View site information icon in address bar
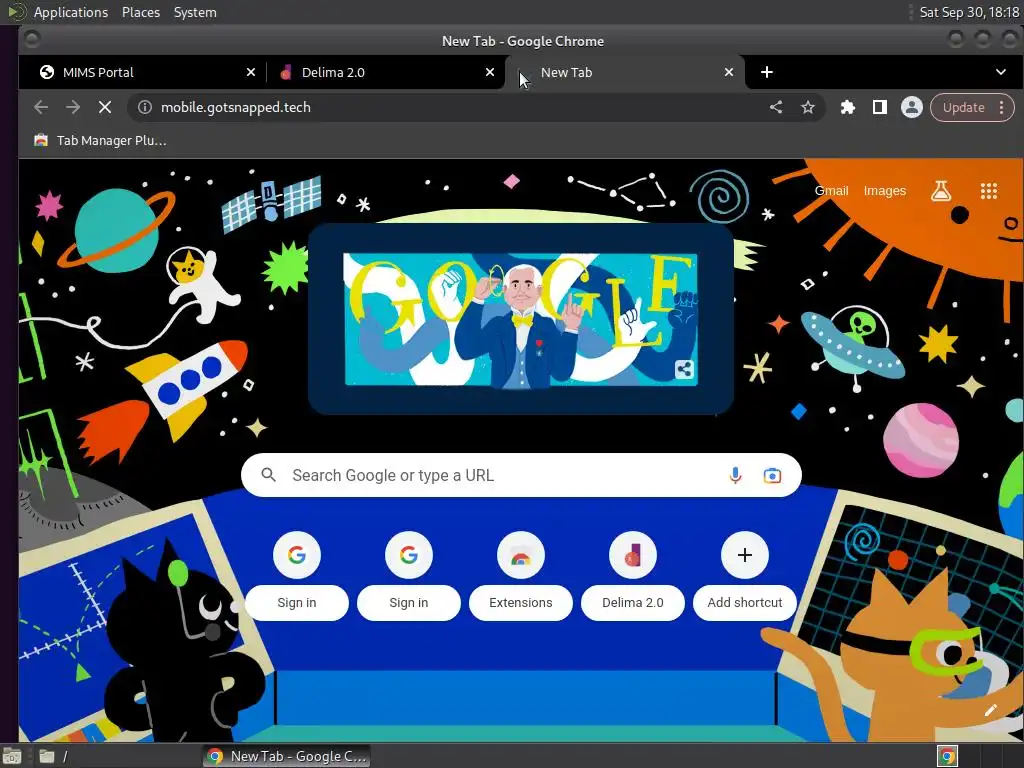This screenshot has height=768, width=1024. coord(145,107)
